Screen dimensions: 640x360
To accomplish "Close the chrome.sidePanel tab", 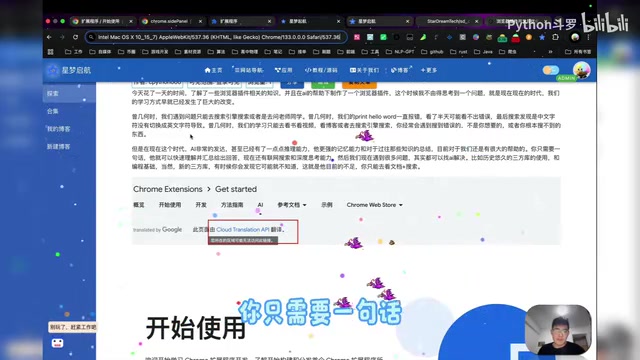I will pyautogui.click(x=200, y=21).
